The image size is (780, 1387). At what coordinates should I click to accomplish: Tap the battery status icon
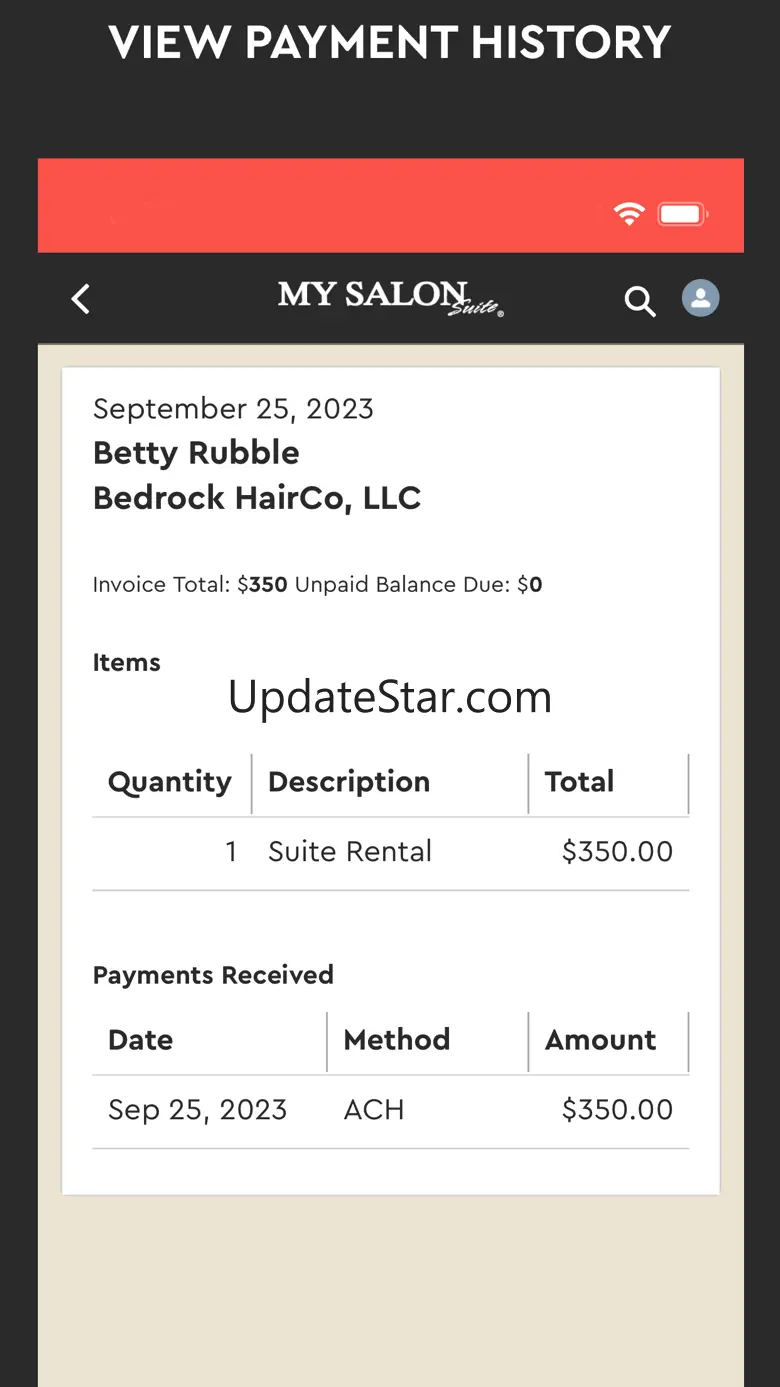tap(683, 213)
